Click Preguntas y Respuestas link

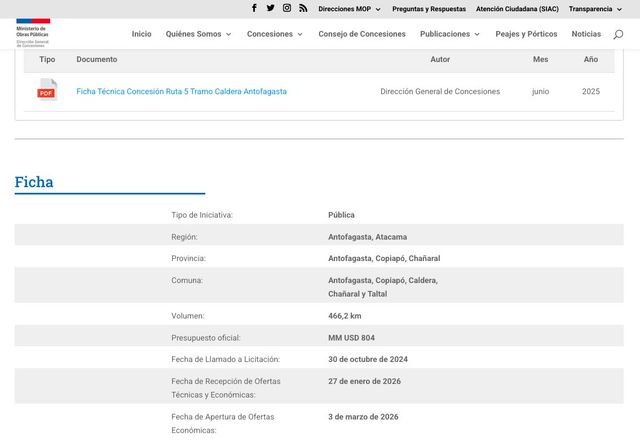point(429,9)
